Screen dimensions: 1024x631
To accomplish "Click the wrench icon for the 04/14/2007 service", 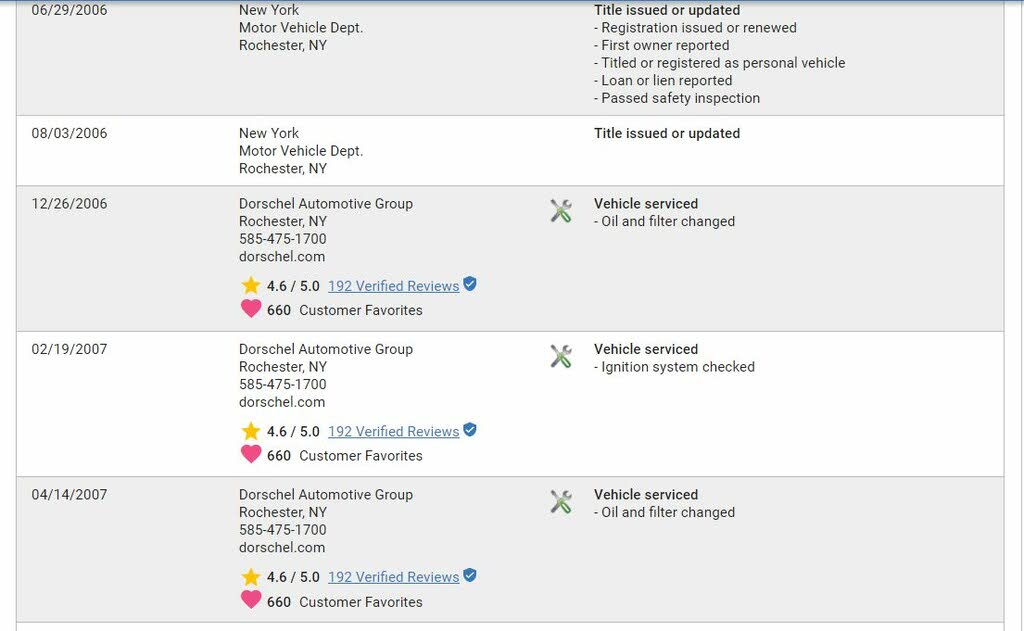I will click(x=560, y=502).
